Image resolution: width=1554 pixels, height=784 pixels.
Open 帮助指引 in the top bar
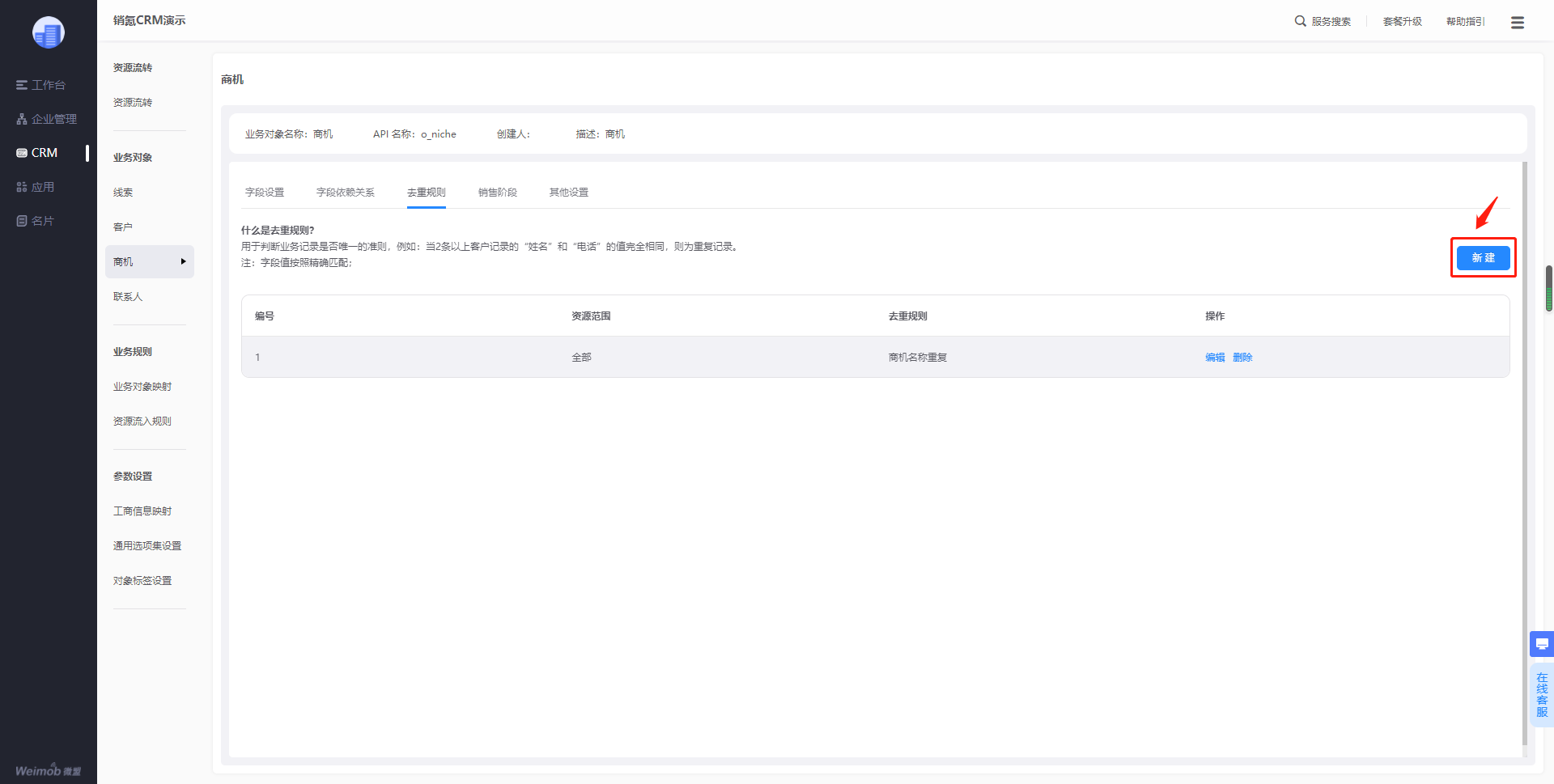(1466, 22)
